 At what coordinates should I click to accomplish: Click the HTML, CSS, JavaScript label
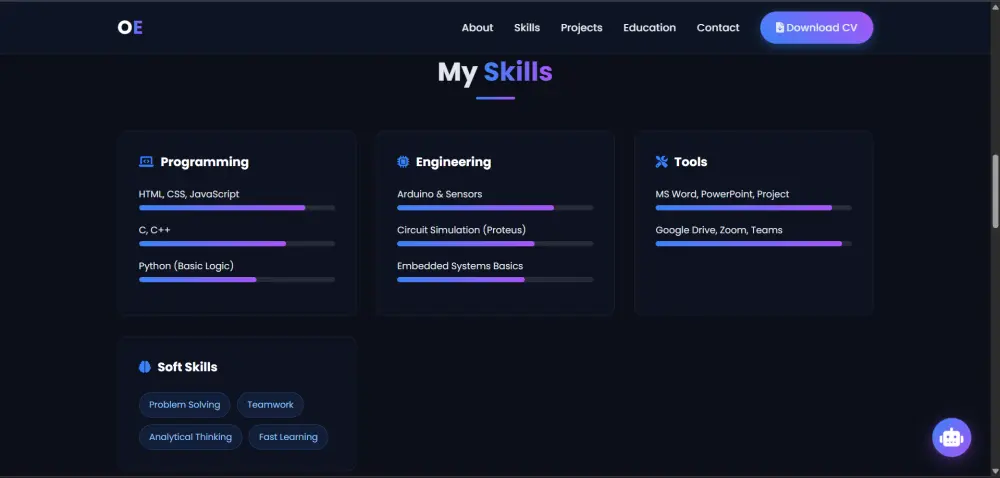point(189,194)
